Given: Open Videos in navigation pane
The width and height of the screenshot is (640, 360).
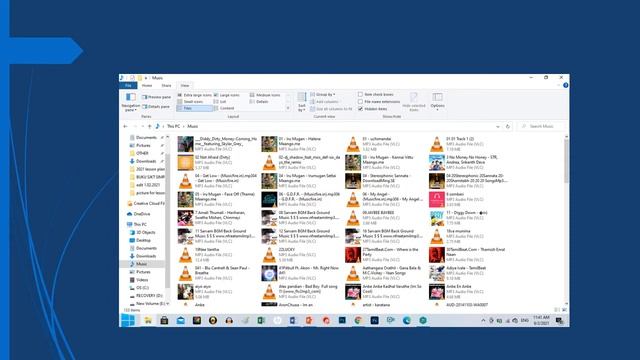Looking at the screenshot, I should [139, 280].
